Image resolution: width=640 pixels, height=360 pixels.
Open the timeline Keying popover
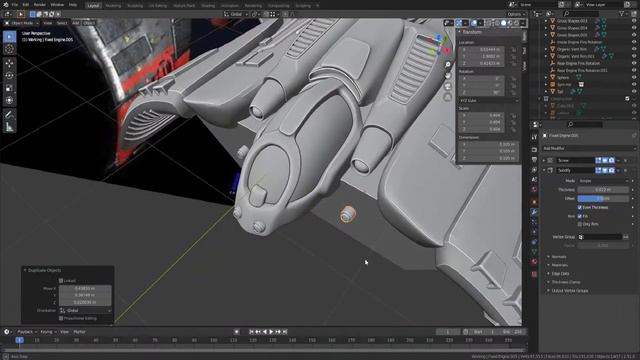click(x=48, y=332)
